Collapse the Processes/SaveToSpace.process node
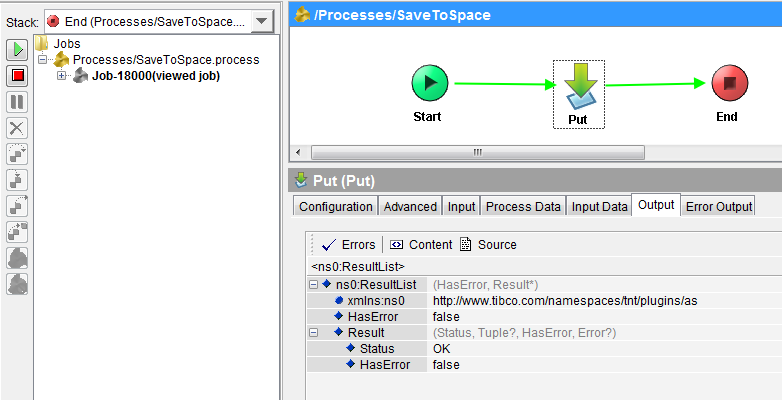 click(42, 59)
